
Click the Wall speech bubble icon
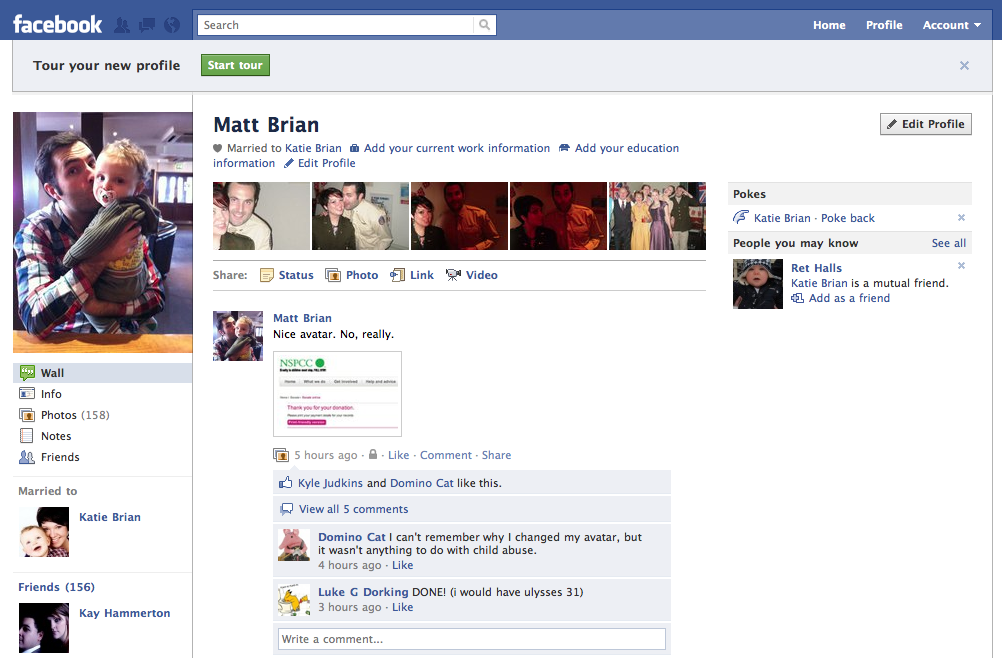point(27,372)
